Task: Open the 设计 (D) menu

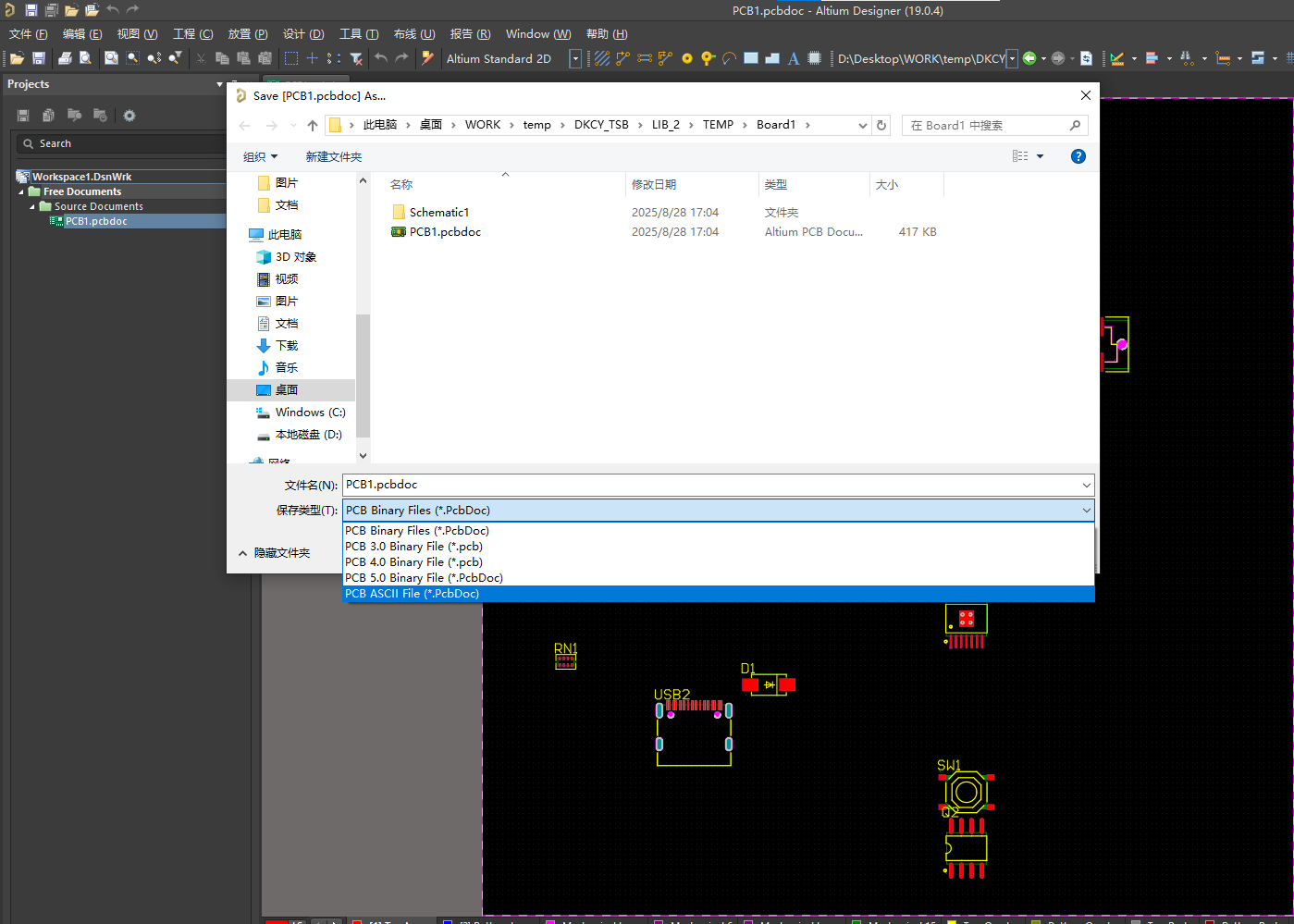Action: (x=303, y=33)
